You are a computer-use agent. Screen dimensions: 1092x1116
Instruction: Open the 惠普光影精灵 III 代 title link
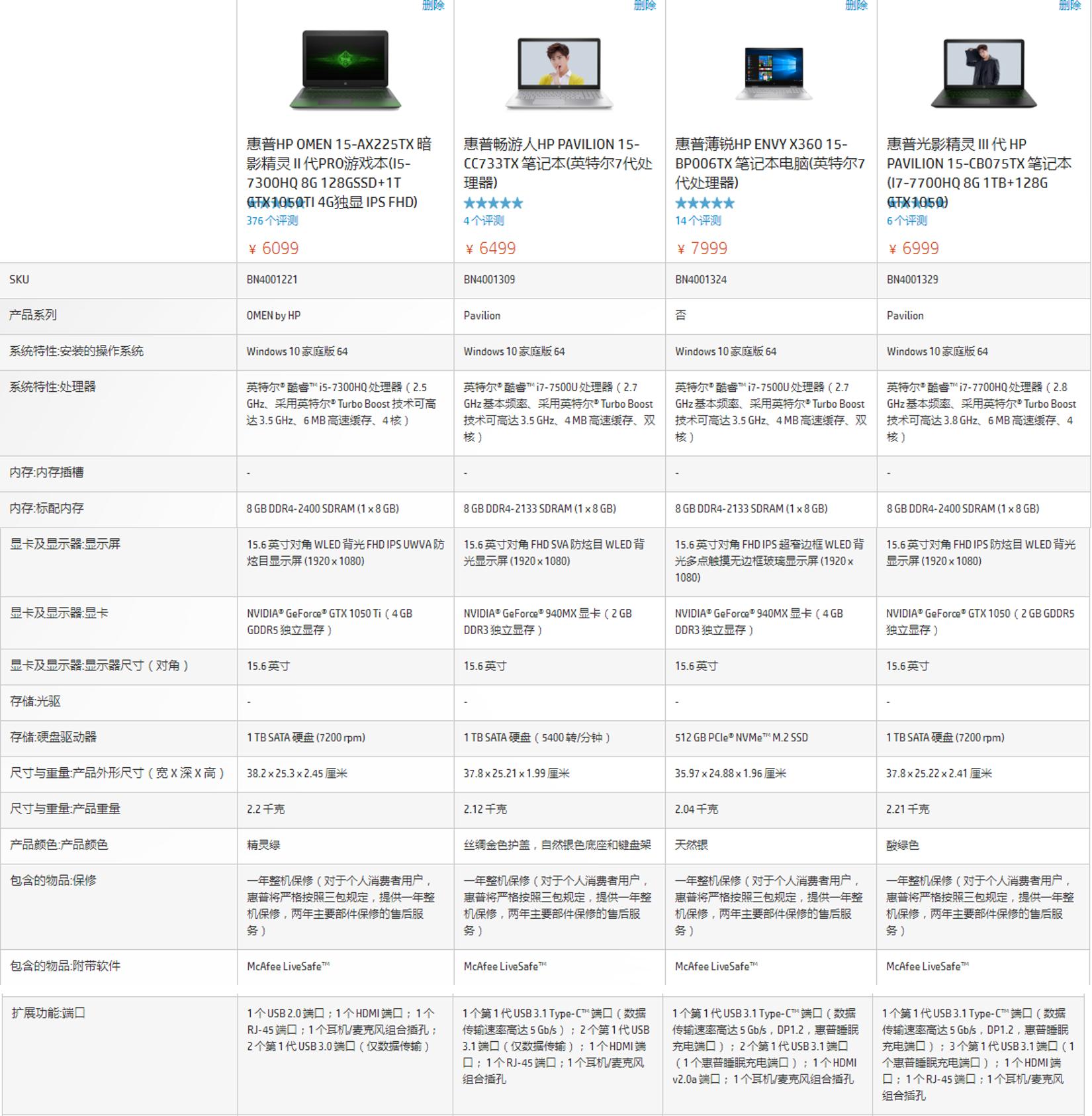[979, 173]
